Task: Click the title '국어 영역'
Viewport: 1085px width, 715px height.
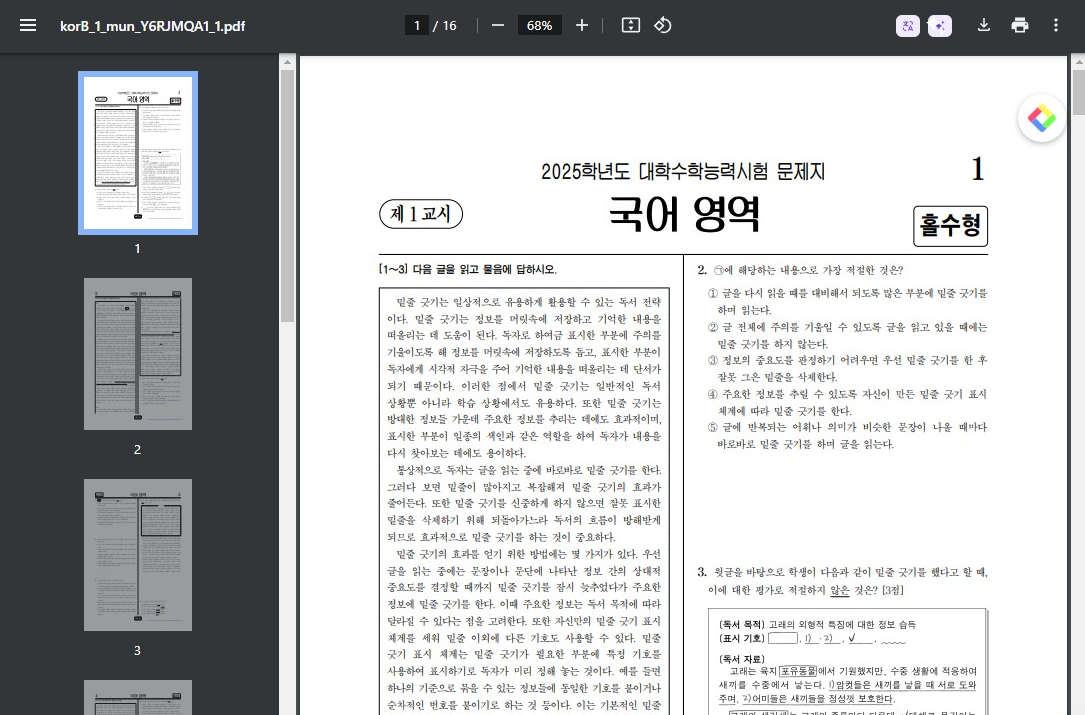Action: click(684, 213)
